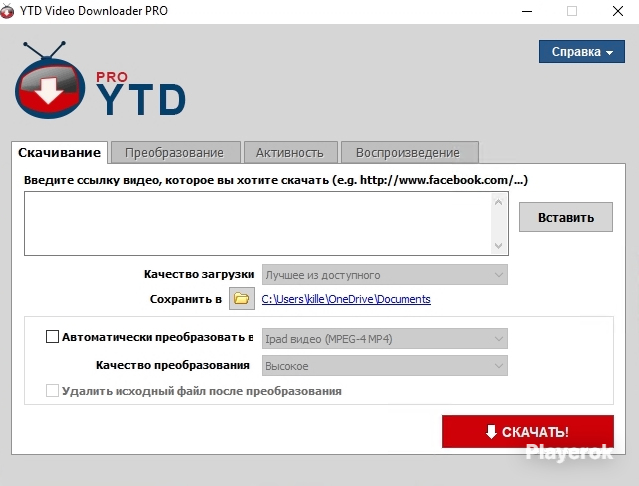Screen dimensions: 639x486
Task: Open the C:\Users\kille\OneDrive\Documents path link
Action: click(x=346, y=299)
